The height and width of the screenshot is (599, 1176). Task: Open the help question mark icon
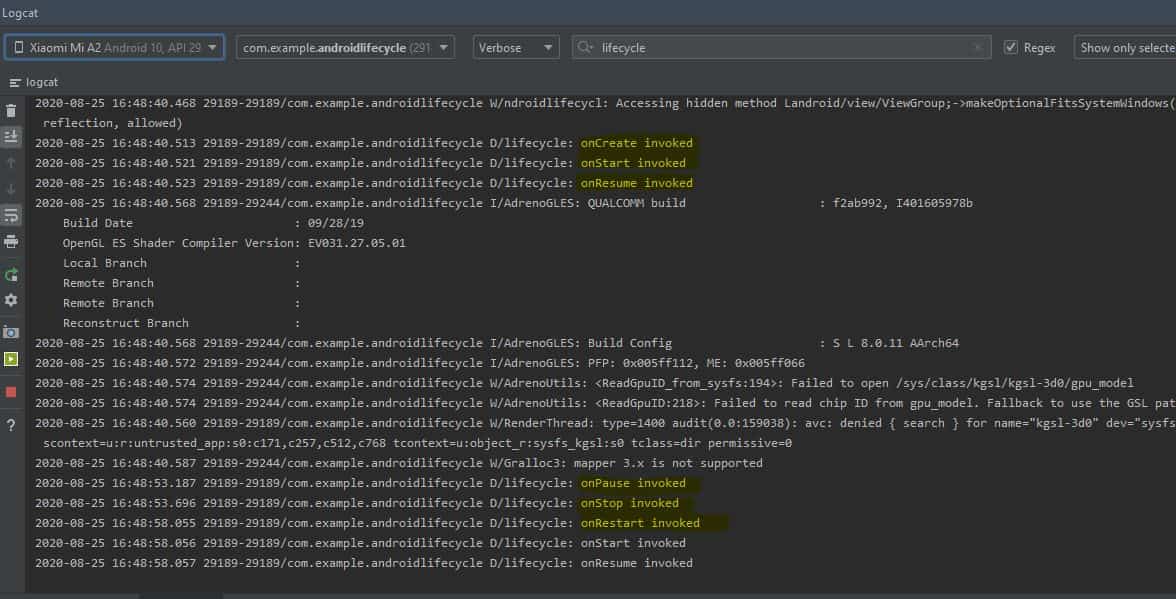pyautogui.click(x=11, y=426)
